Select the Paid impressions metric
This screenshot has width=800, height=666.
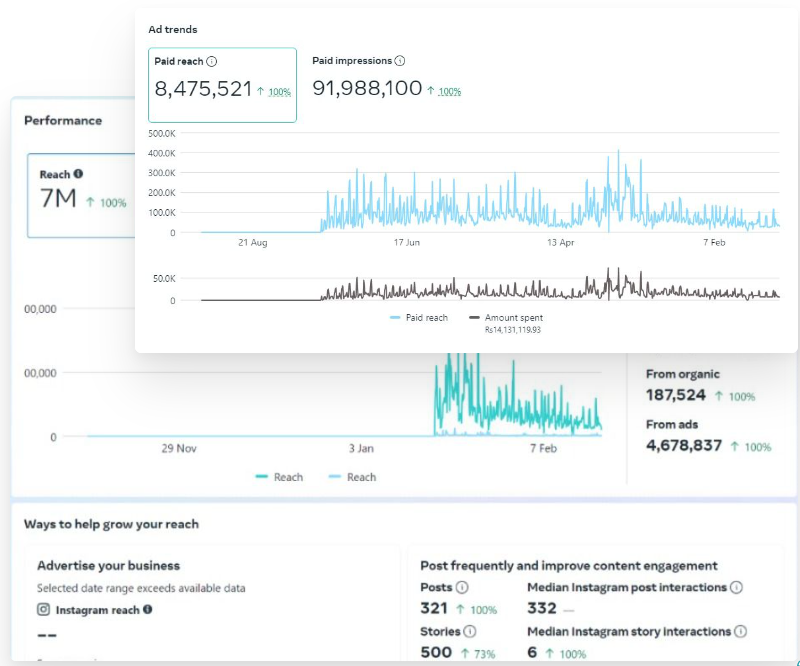(x=386, y=78)
